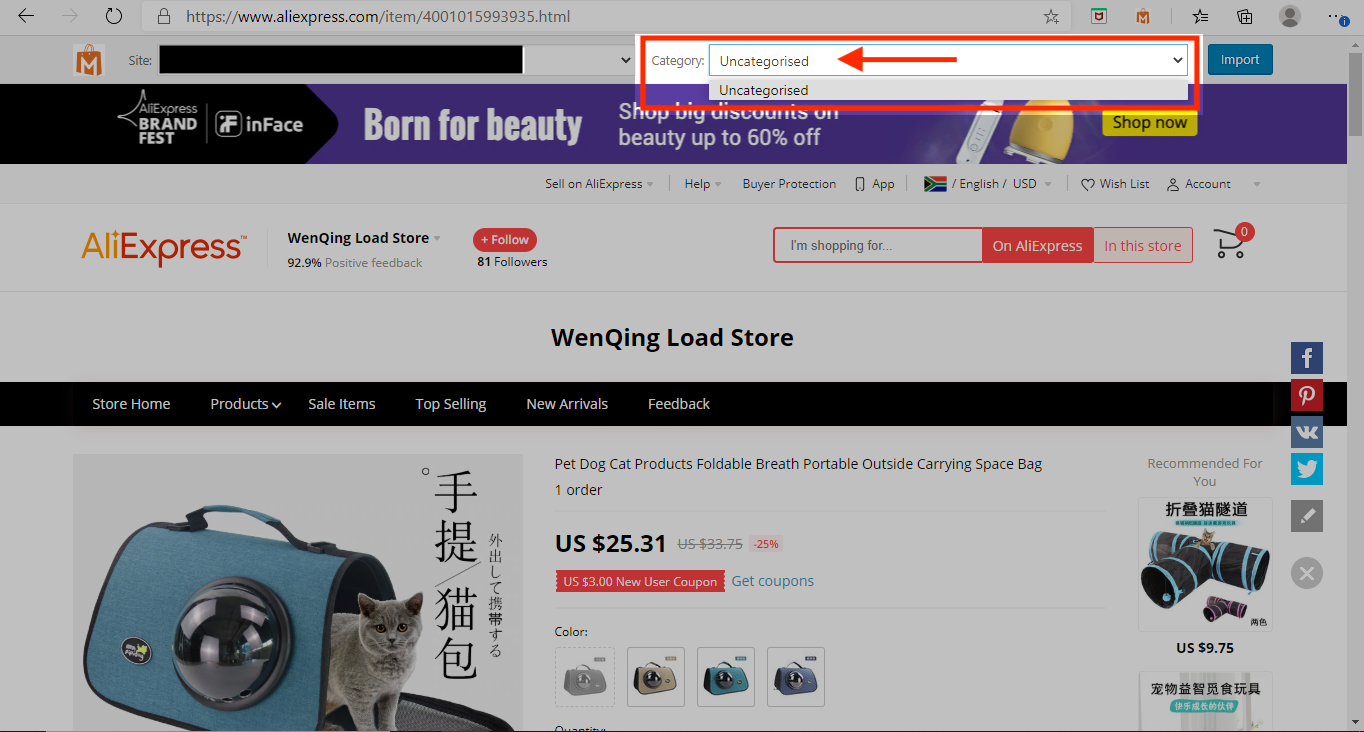Click the Shop now banner button
1364x732 pixels.
[1150, 122]
